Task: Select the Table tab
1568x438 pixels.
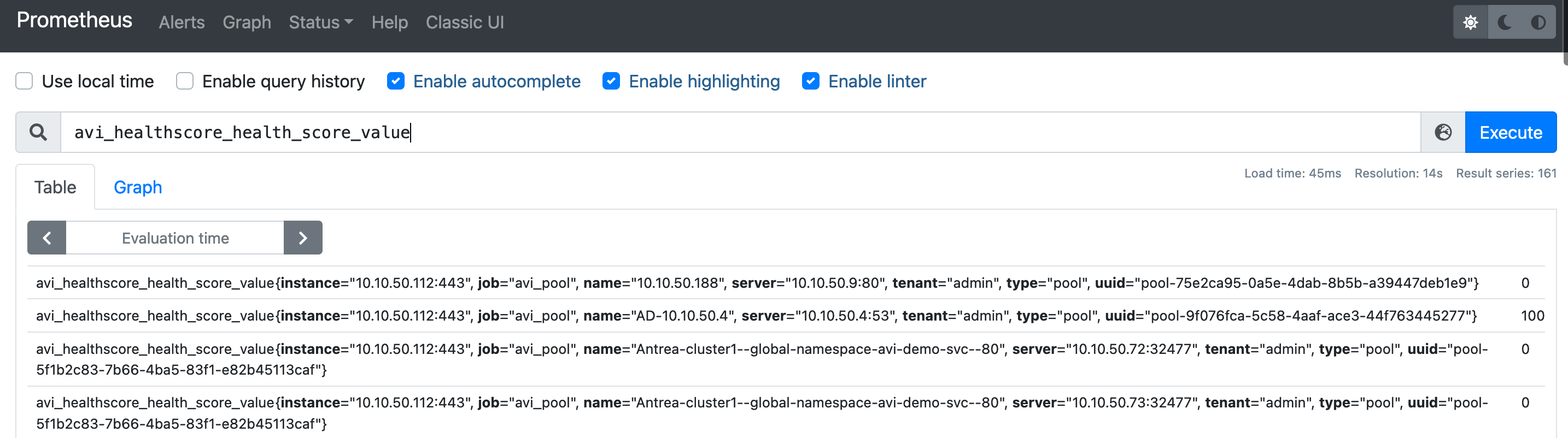Action: (x=55, y=187)
